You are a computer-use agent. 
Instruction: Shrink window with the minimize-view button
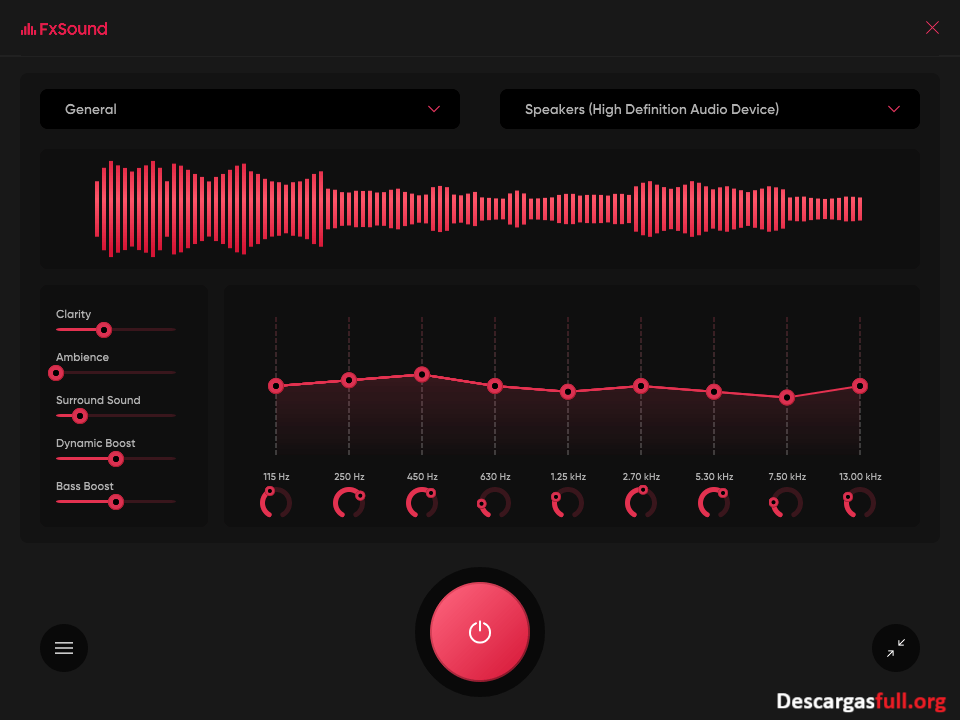(896, 648)
